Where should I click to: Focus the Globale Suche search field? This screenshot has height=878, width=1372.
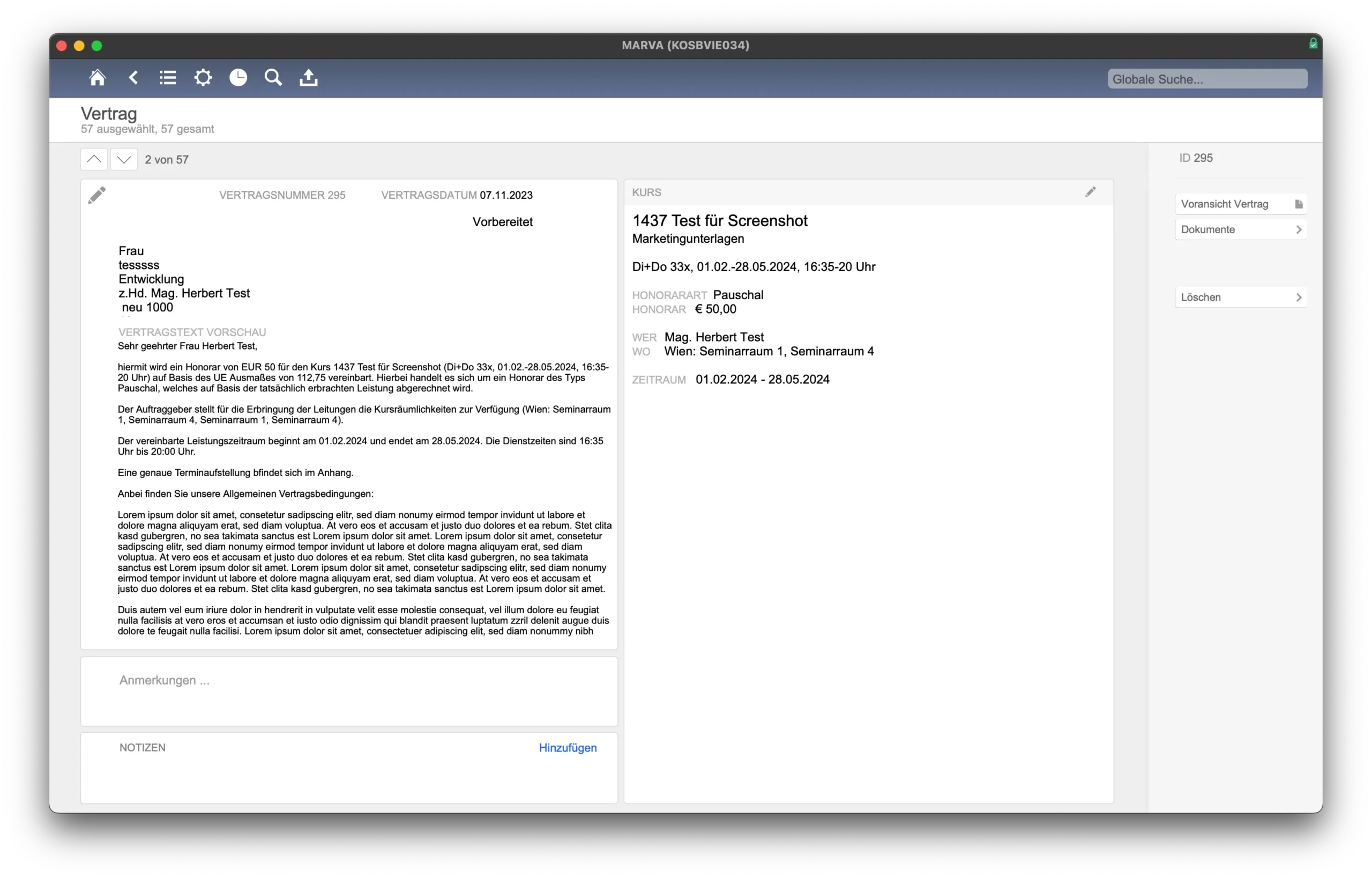[1207, 79]
